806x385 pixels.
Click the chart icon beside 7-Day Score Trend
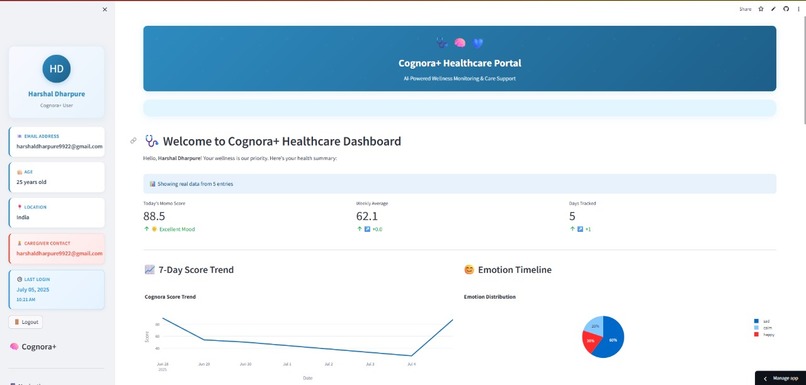150,269
